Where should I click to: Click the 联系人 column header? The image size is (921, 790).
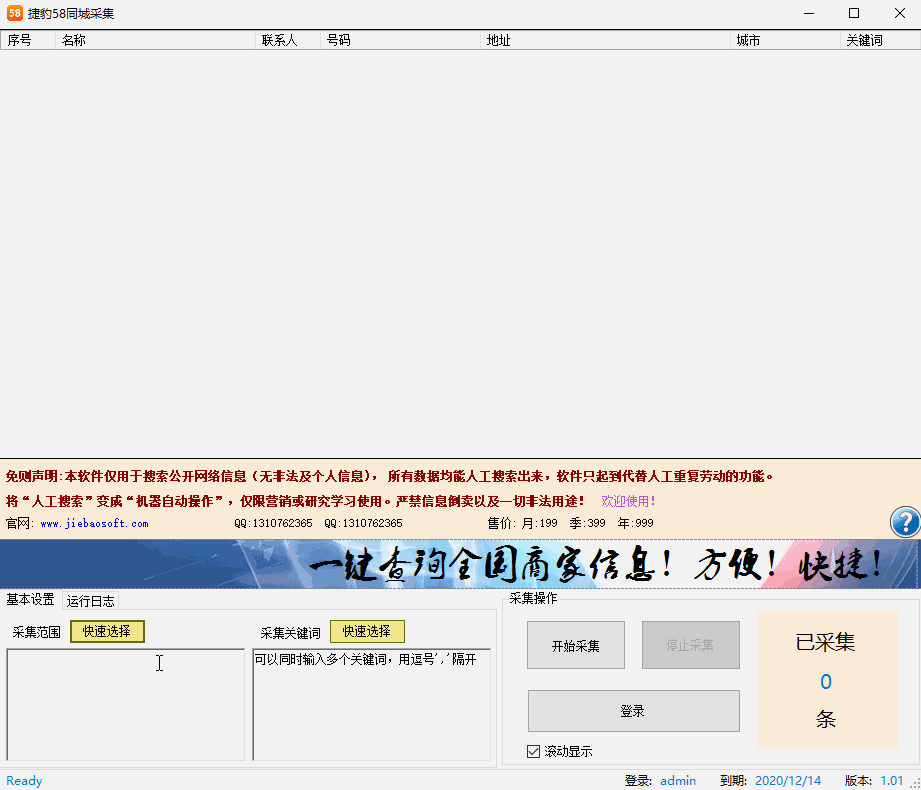tap(288, 40)
